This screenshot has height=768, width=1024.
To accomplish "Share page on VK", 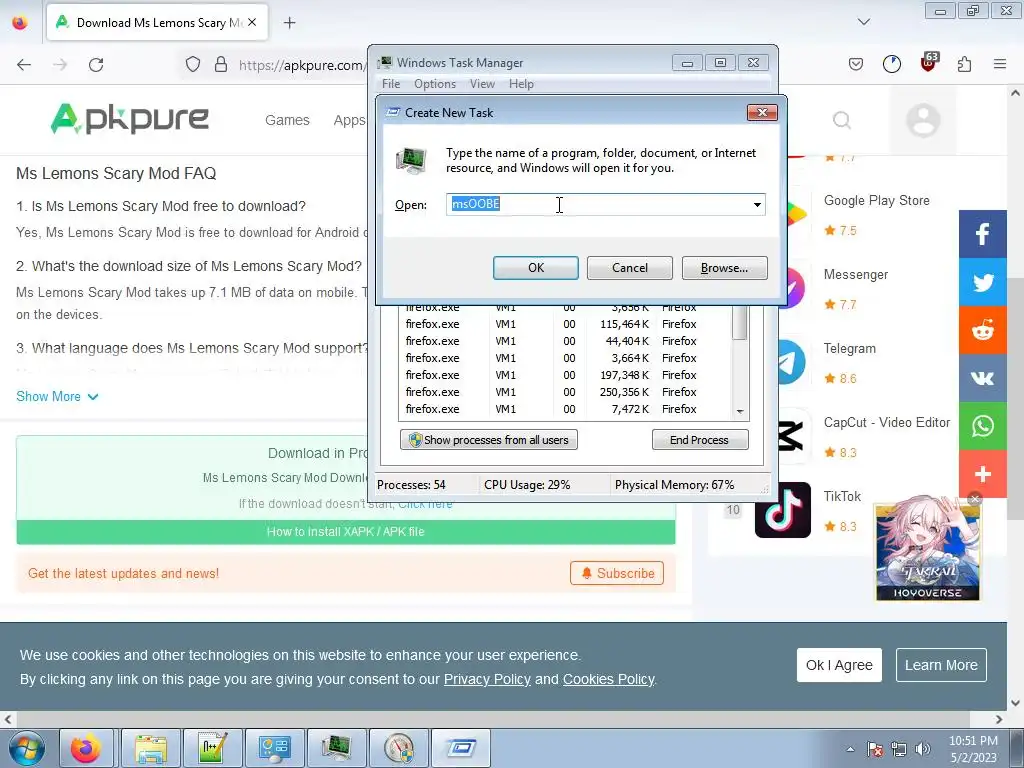I will (x=982, y=377).
